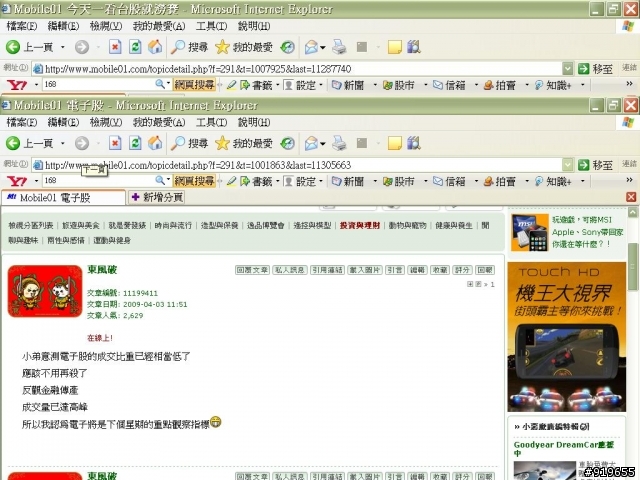Go to Home page in front 電子股 window
The width and height of the screenshot is (640, 480).
click(x=155, y=143)
